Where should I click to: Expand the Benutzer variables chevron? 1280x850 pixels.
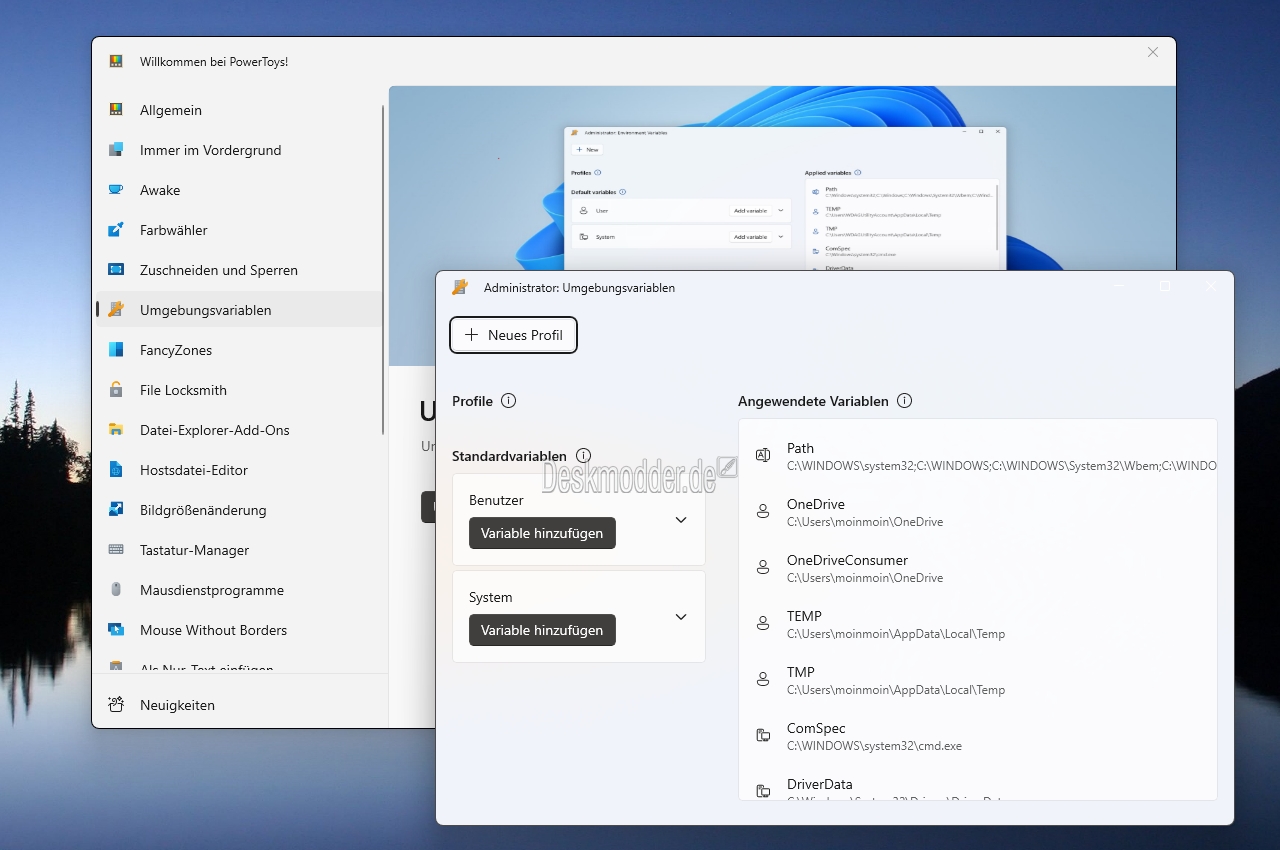point(681,520)
